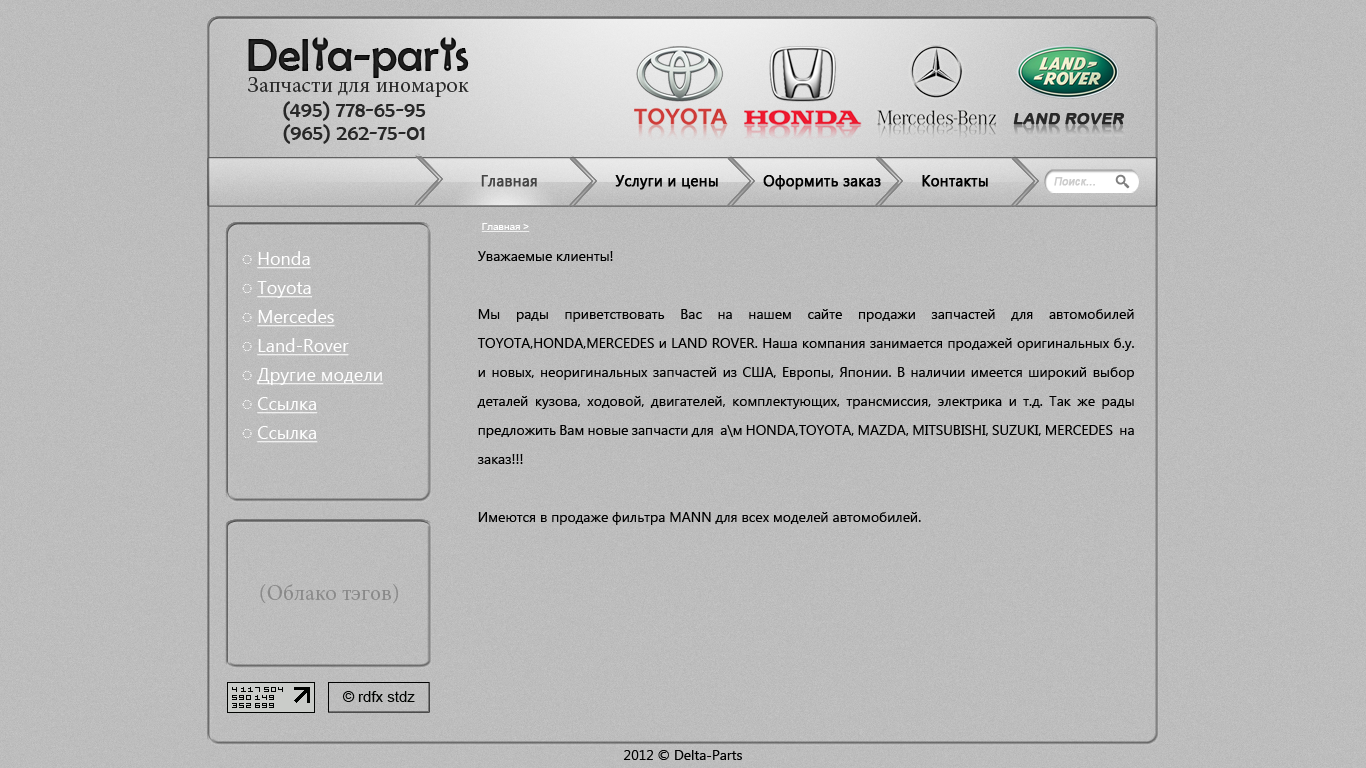Open the Mercedes sidebar link
The height and width of the screenshot is (768, 1366).
pos(295,317)
